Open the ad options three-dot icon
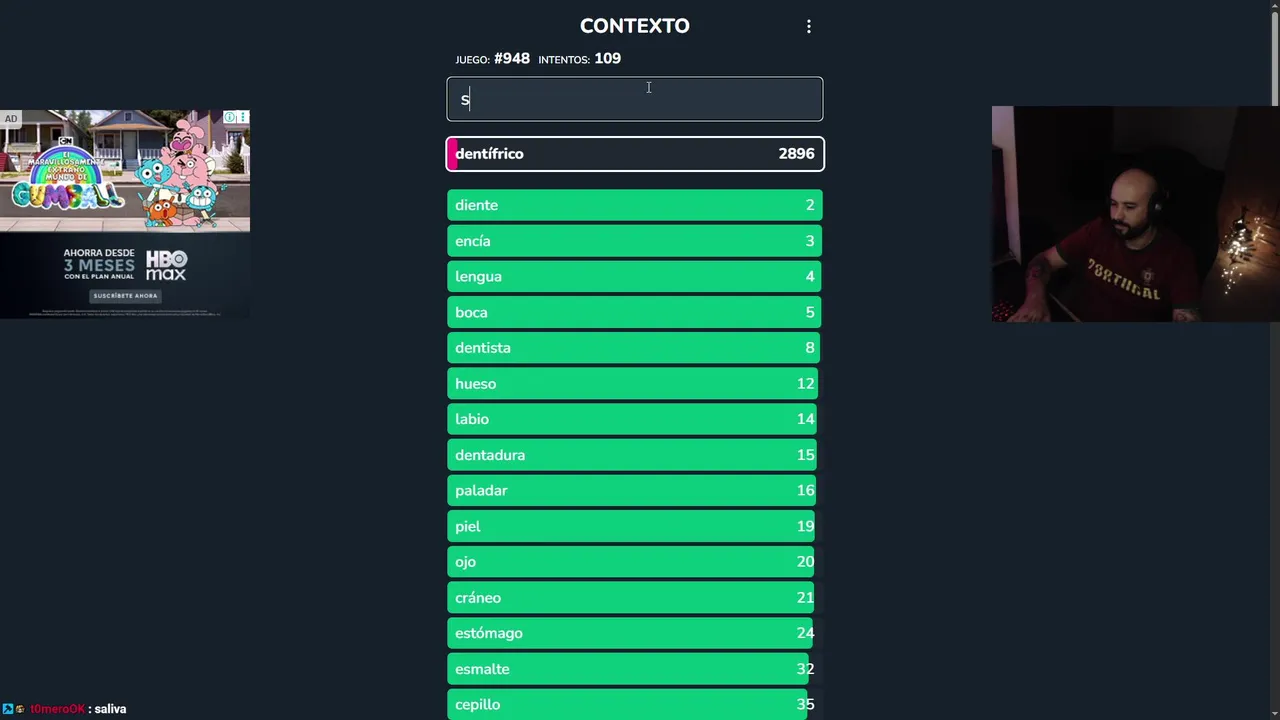The width and height of the screenshot is (1280, 720). [242, 118]
